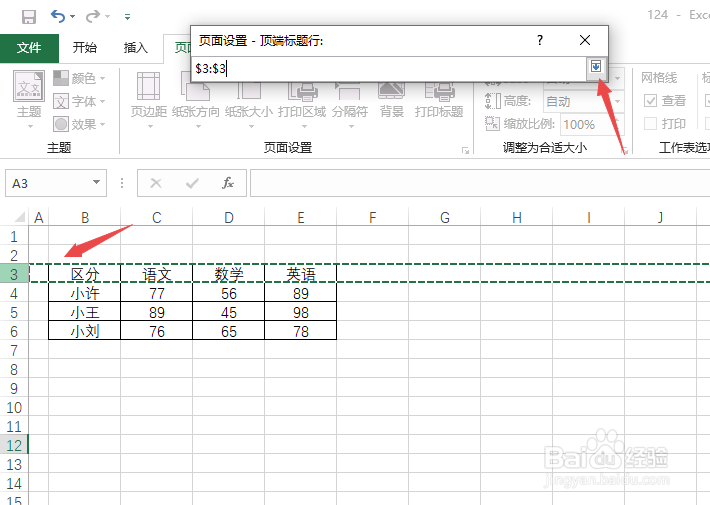Screen dimensions: 710x505
Task: Open the 高度 自动 dropdown
Action: point(618,101)
